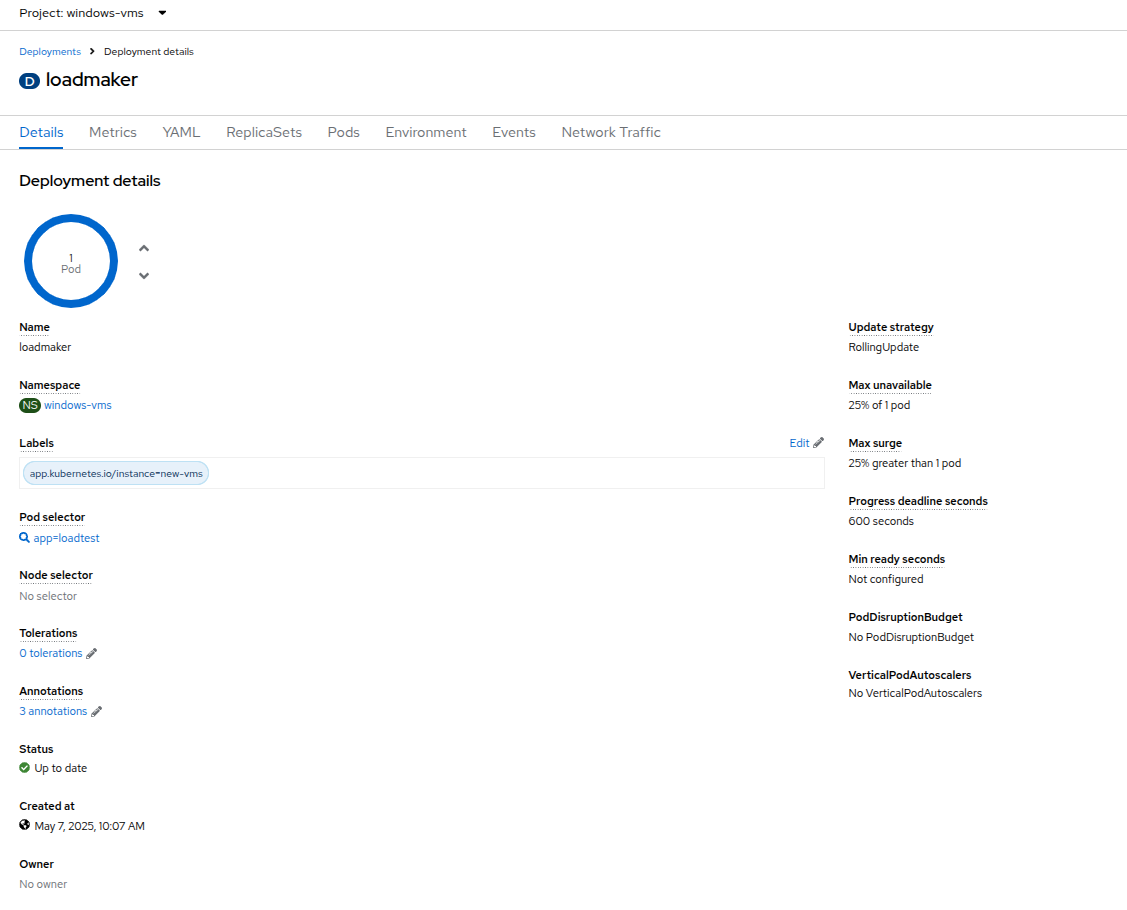
Task: Click the NS namespace badge icon
Action: pyautogui.click(x=30, y=405)
